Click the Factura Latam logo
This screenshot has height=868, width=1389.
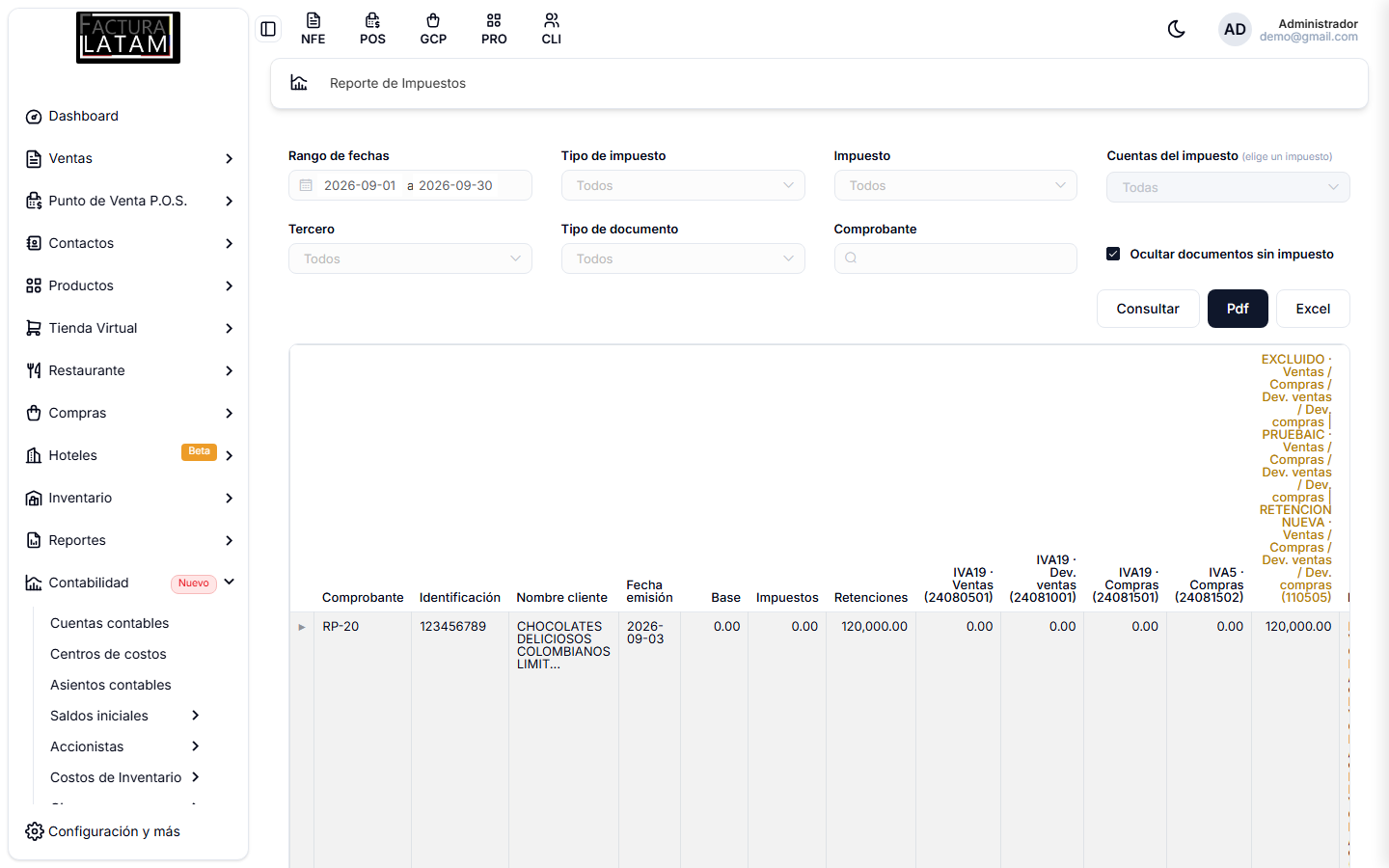click(128, 38)
